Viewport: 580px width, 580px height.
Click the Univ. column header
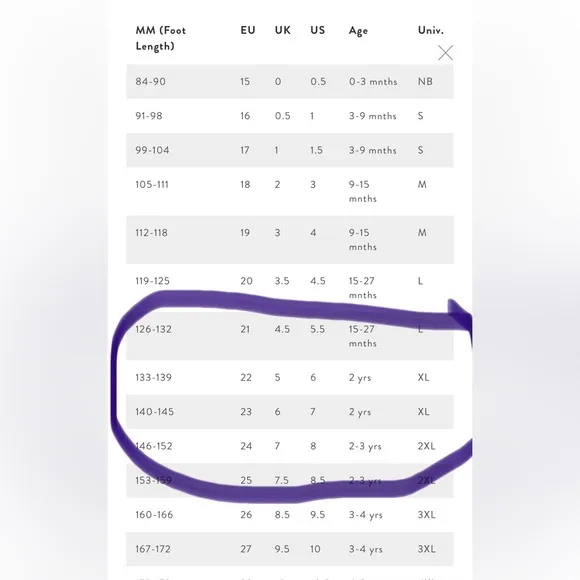click(431, 30)
